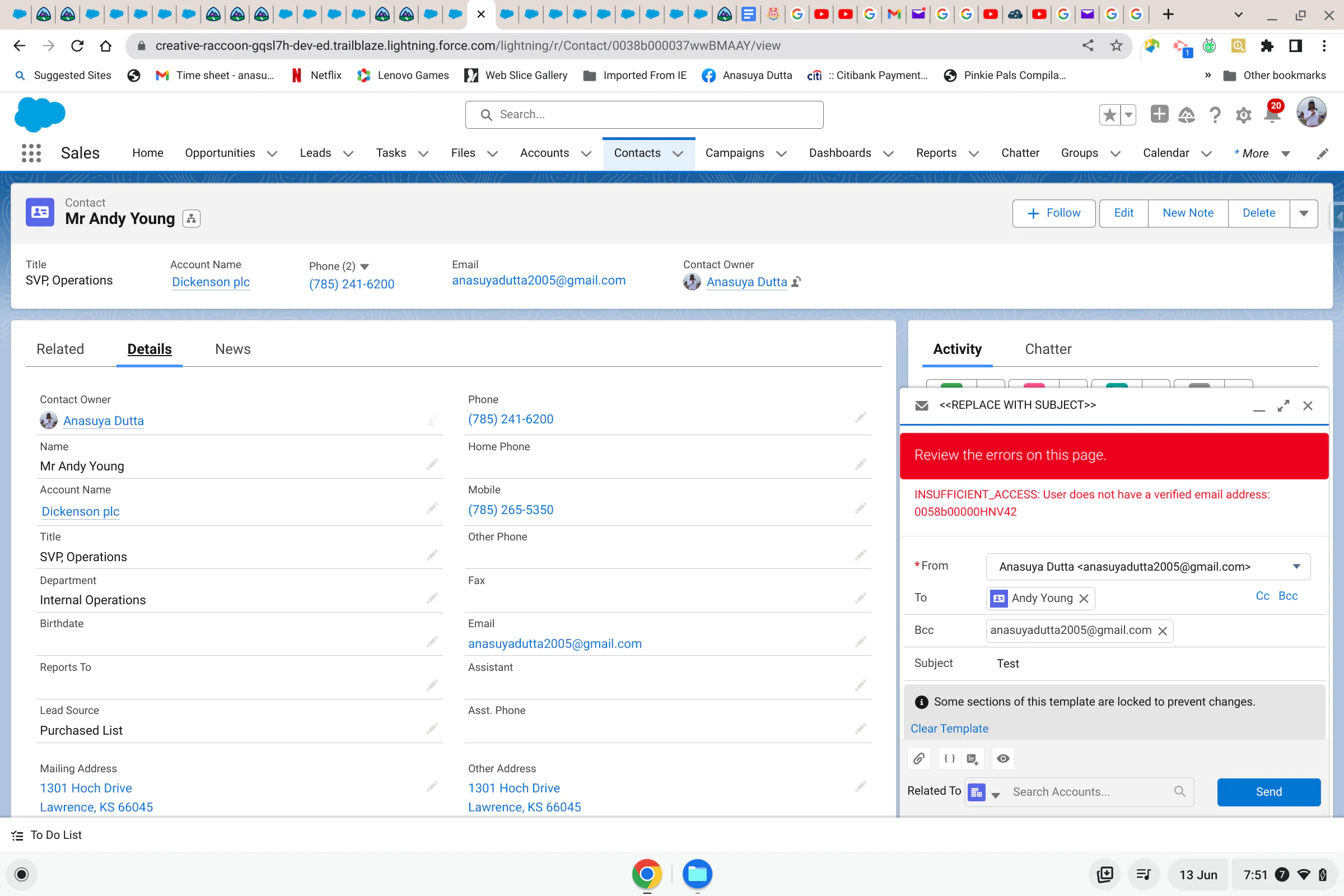
Task: Open the Favorites star icon
Action: click(x=1110, y=115)
